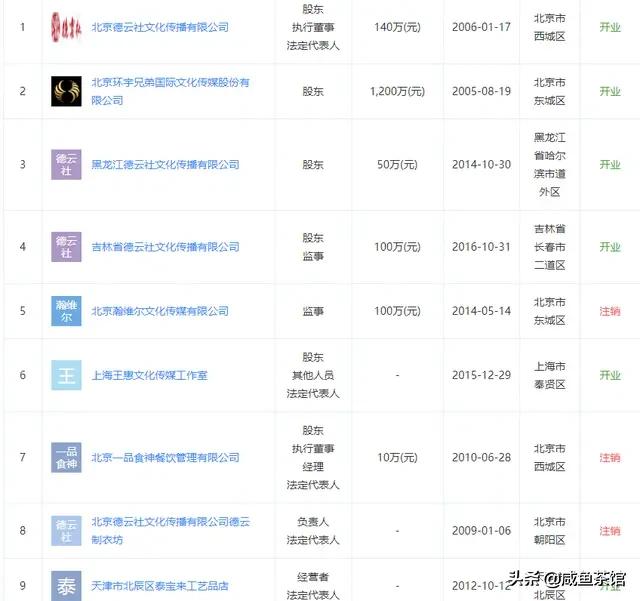Click 其他人员 role in row 6
640x601 pixels.
pos(313,375)
